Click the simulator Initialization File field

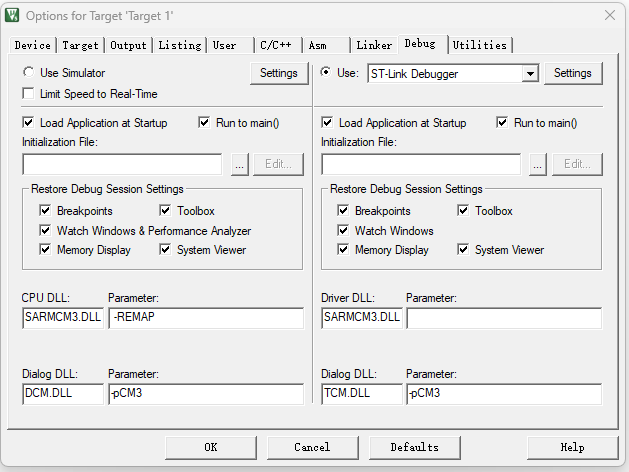pos(122,164)
